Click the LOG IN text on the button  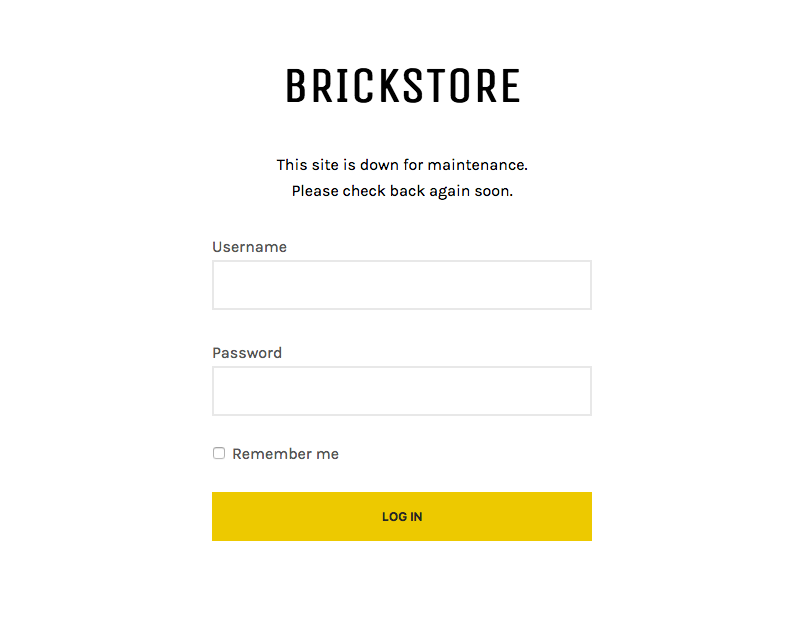tap(402, 517)
